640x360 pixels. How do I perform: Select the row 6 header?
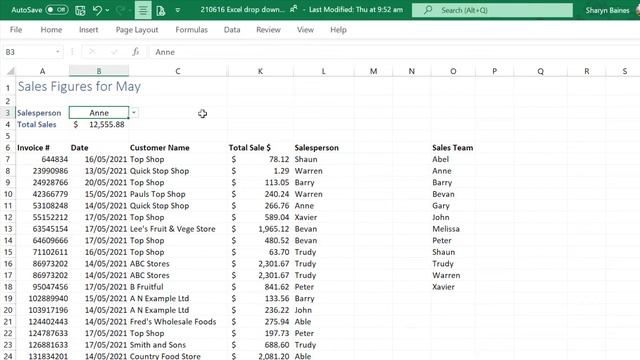tap(8, 148)
